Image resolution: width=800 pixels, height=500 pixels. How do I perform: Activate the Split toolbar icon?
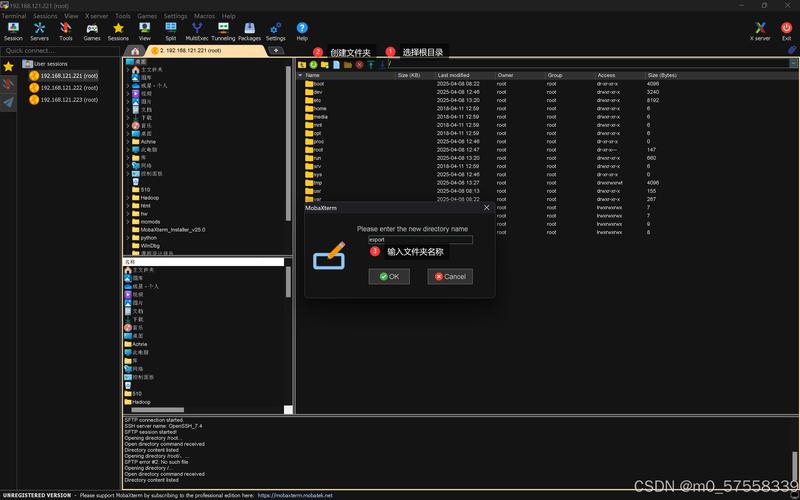coord(171,31)
